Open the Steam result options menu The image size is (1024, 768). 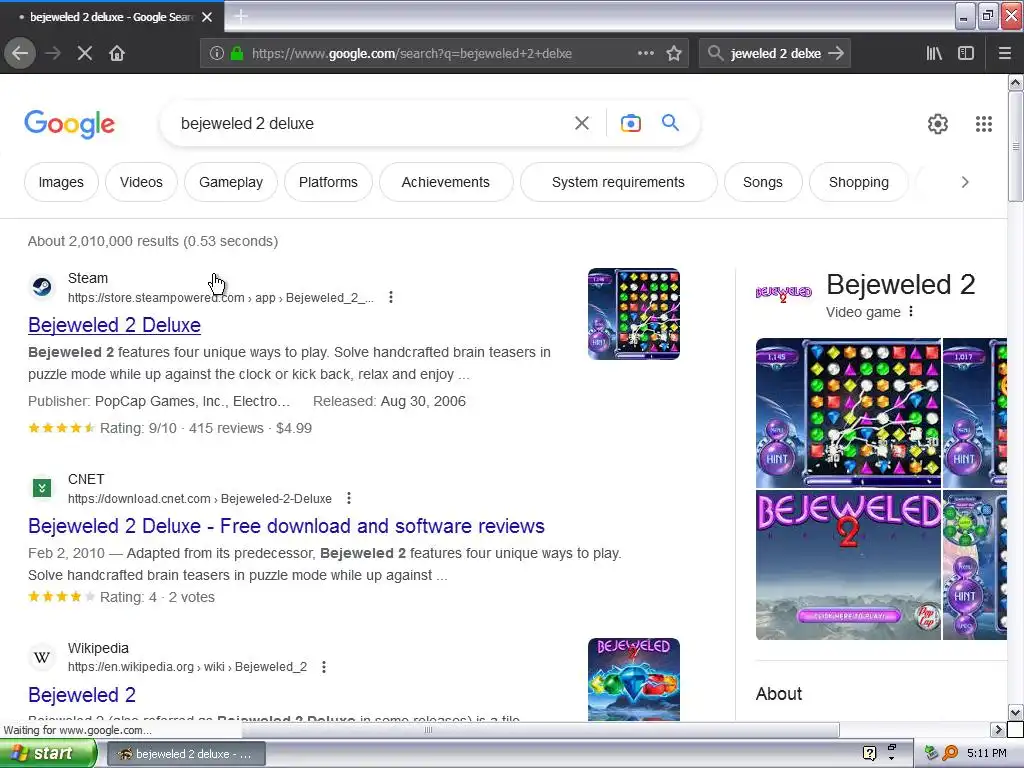click(391, 297)
